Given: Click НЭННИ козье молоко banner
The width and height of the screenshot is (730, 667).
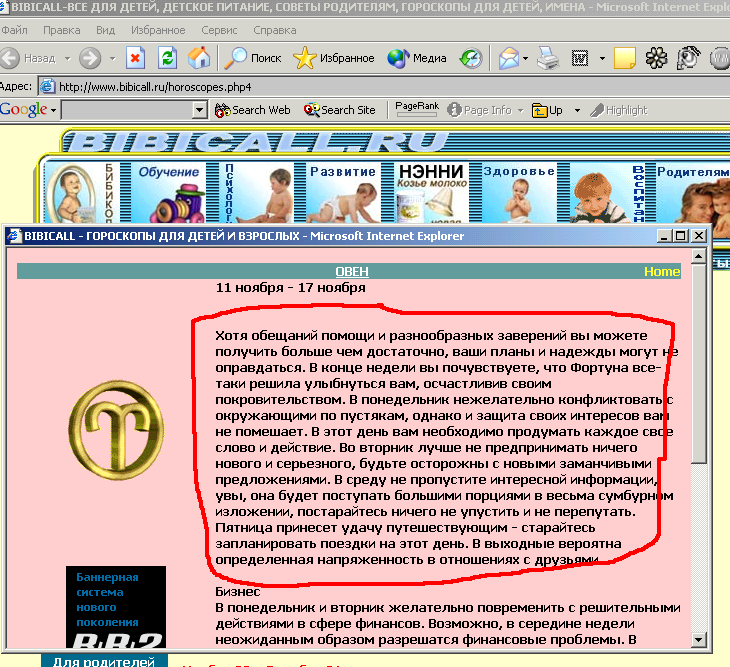Looking at the screenshot, I should point(432,192).
